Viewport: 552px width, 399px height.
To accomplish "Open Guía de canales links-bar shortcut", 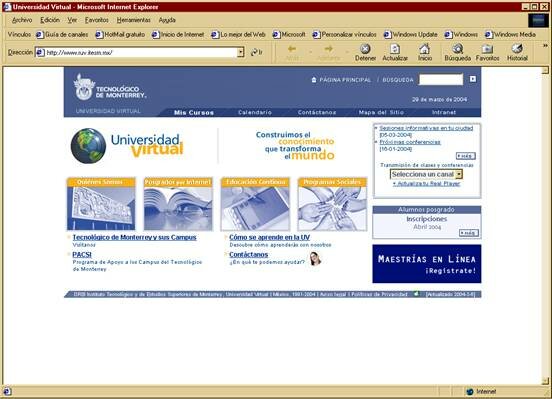I will tap(62, 35).
